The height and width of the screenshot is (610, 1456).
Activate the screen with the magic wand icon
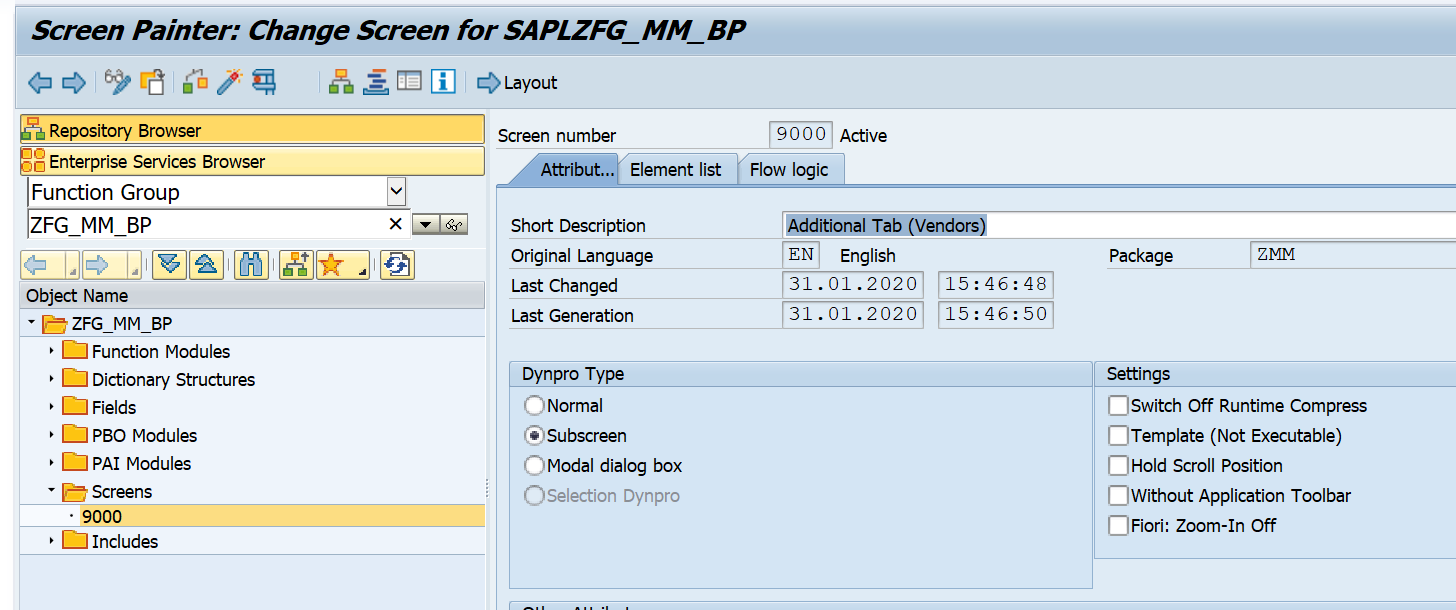pos(229,82)
